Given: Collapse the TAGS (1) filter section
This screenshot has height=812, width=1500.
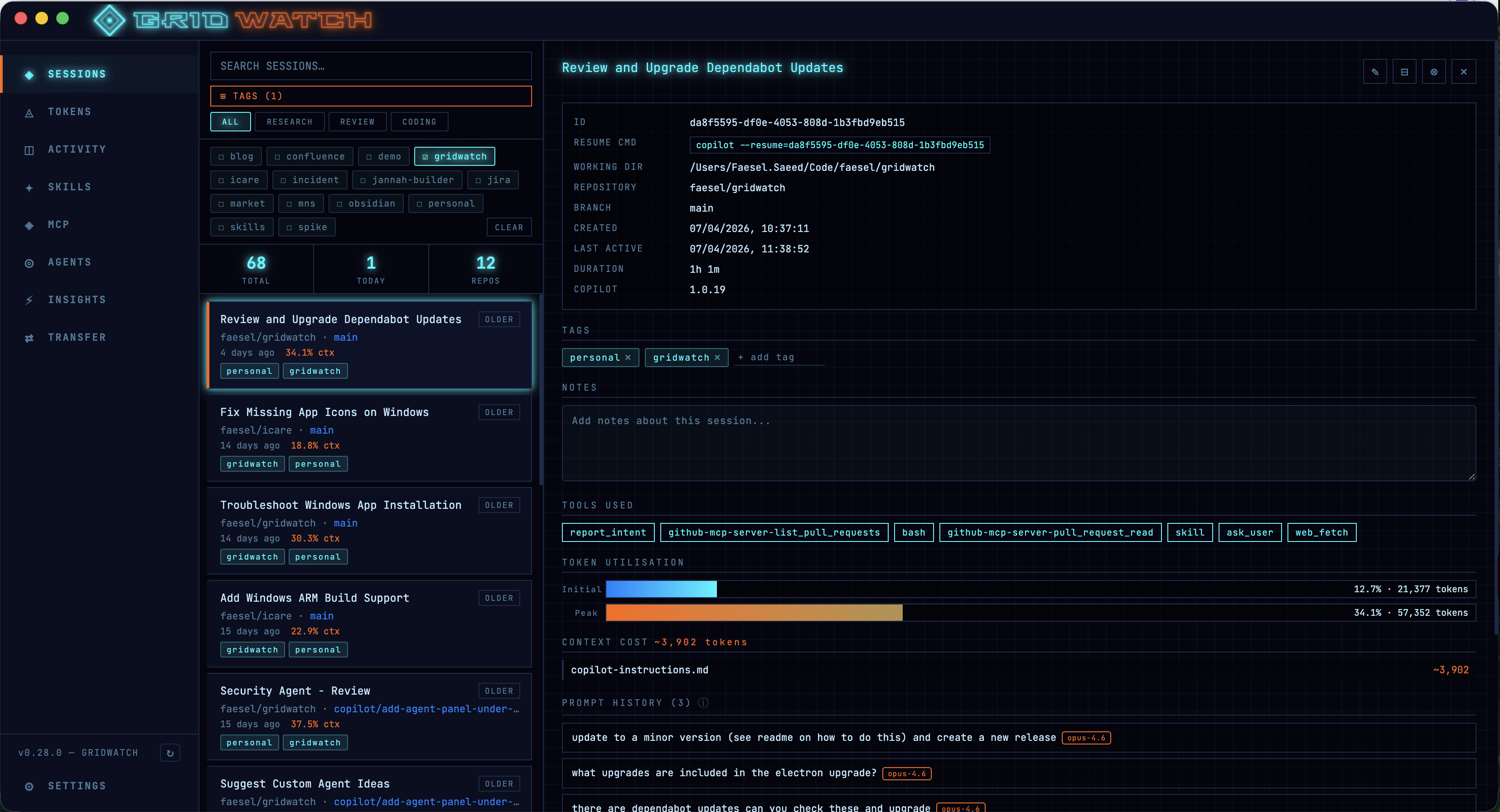Looking at the screenshot, I should point(371,96).
